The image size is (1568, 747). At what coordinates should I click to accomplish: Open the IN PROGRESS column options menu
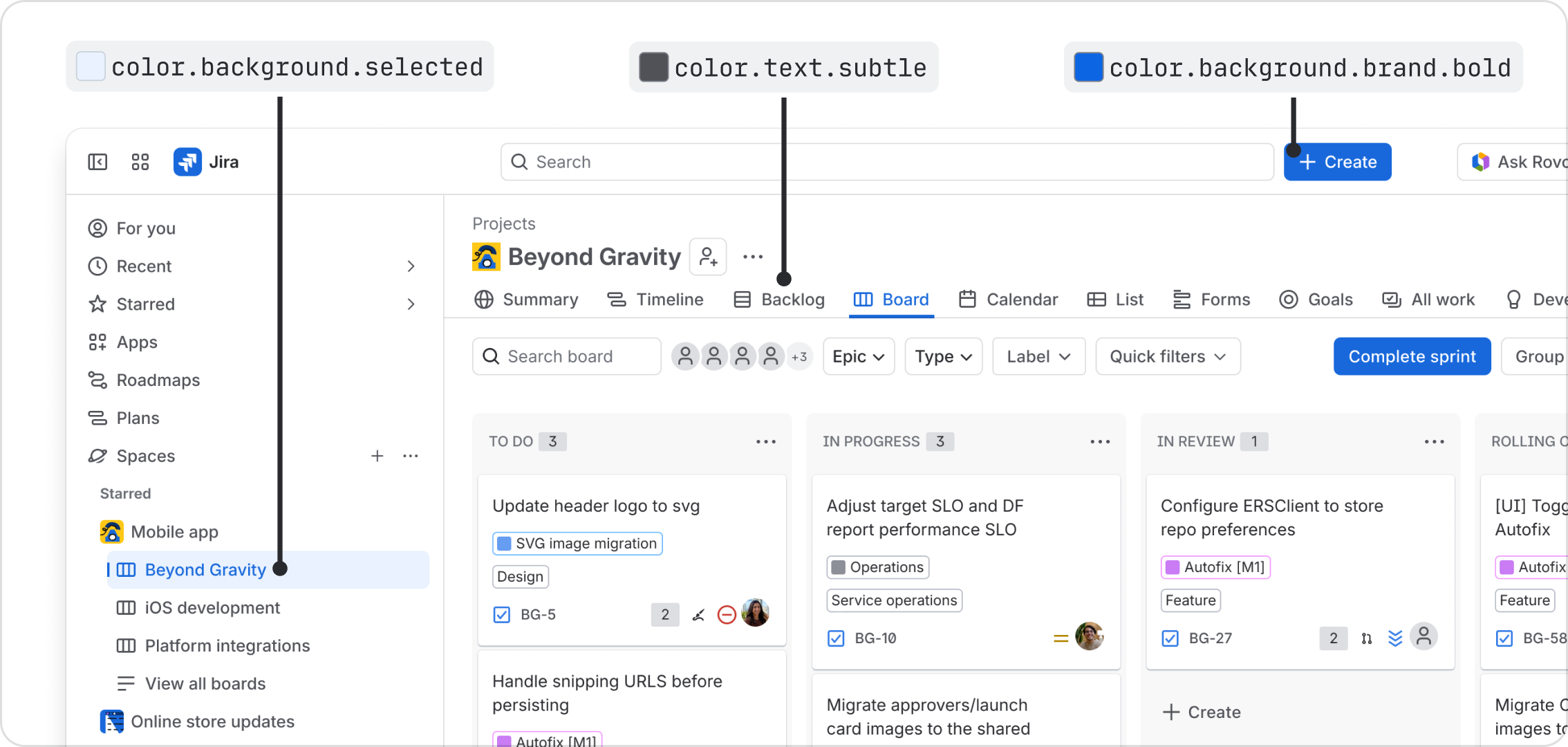[1100, 441]
